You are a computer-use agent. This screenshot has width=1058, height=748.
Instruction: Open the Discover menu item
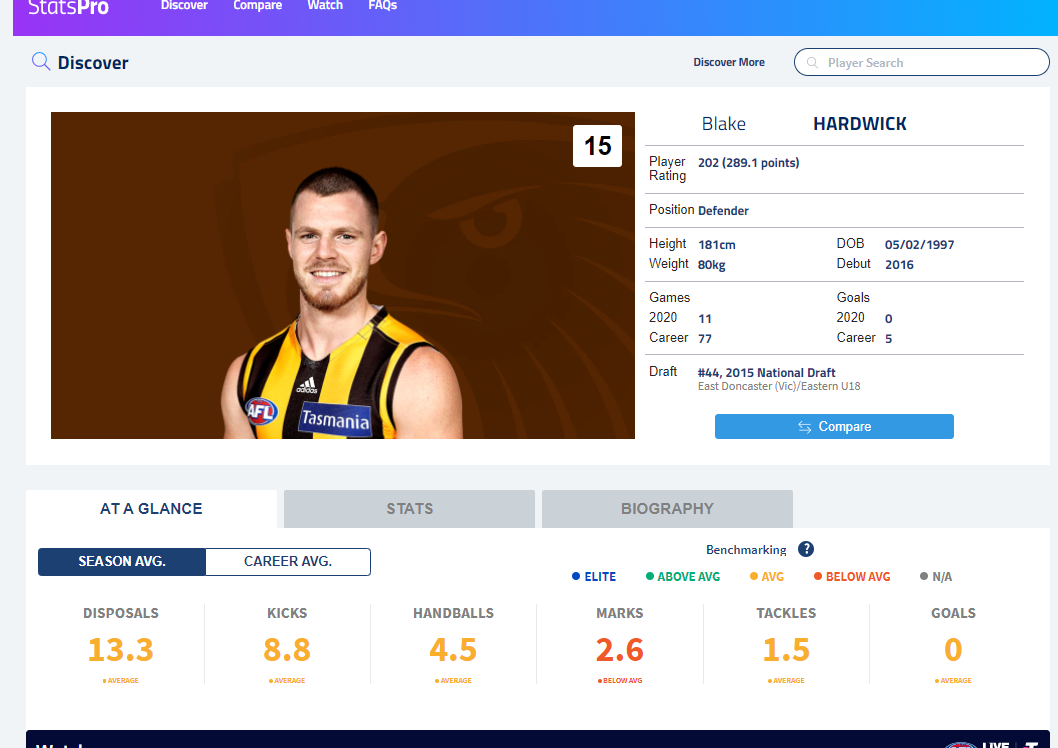[184, 6]
